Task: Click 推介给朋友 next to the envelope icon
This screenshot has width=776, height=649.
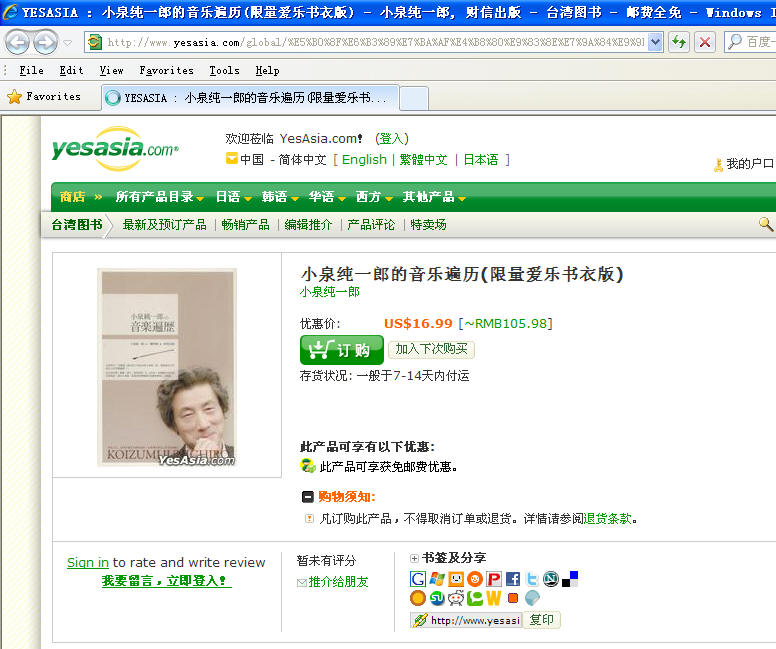Action: (339, 582)
